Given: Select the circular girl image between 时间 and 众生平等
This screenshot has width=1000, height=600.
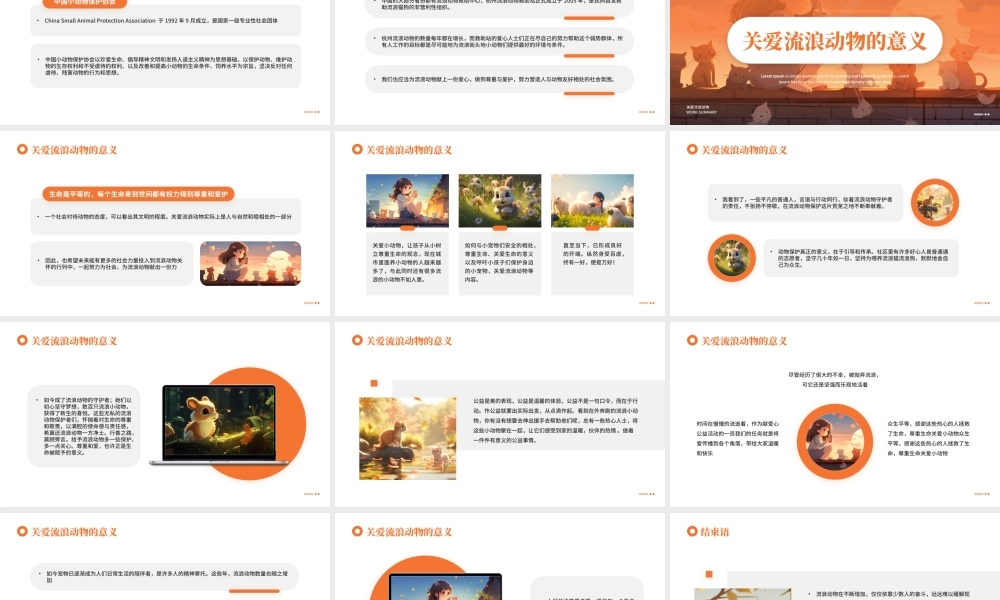Looking at the screenshot, I should 835,442.
